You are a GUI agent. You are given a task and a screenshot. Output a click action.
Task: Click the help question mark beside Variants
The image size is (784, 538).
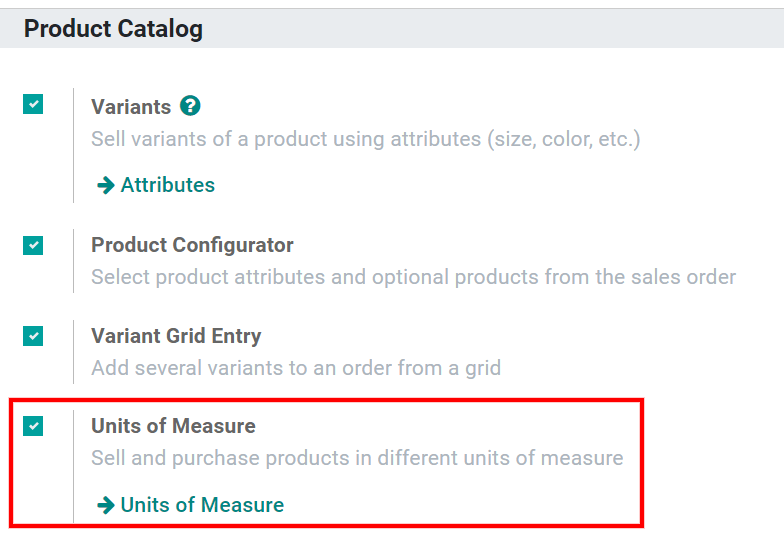pos(190,106)
